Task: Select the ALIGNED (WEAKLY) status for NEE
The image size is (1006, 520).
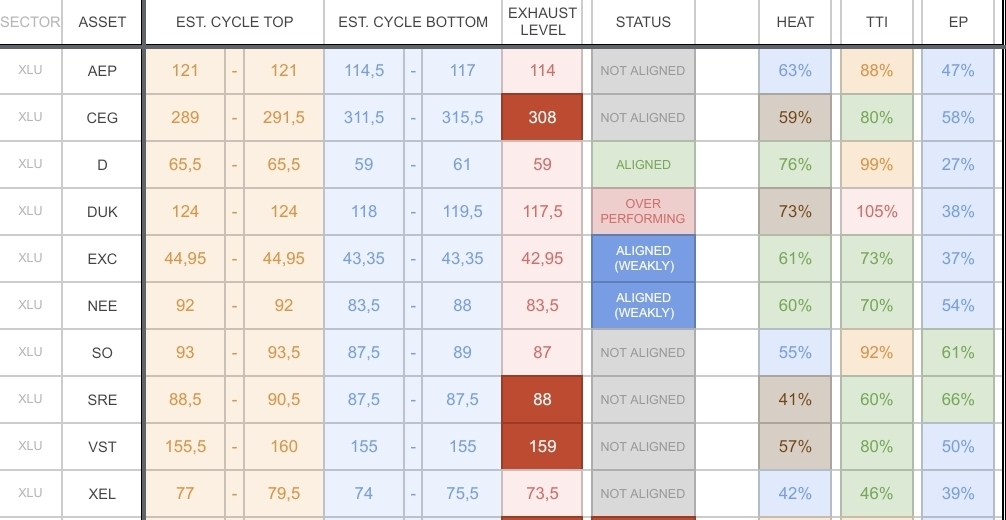Action: [643, 305]
